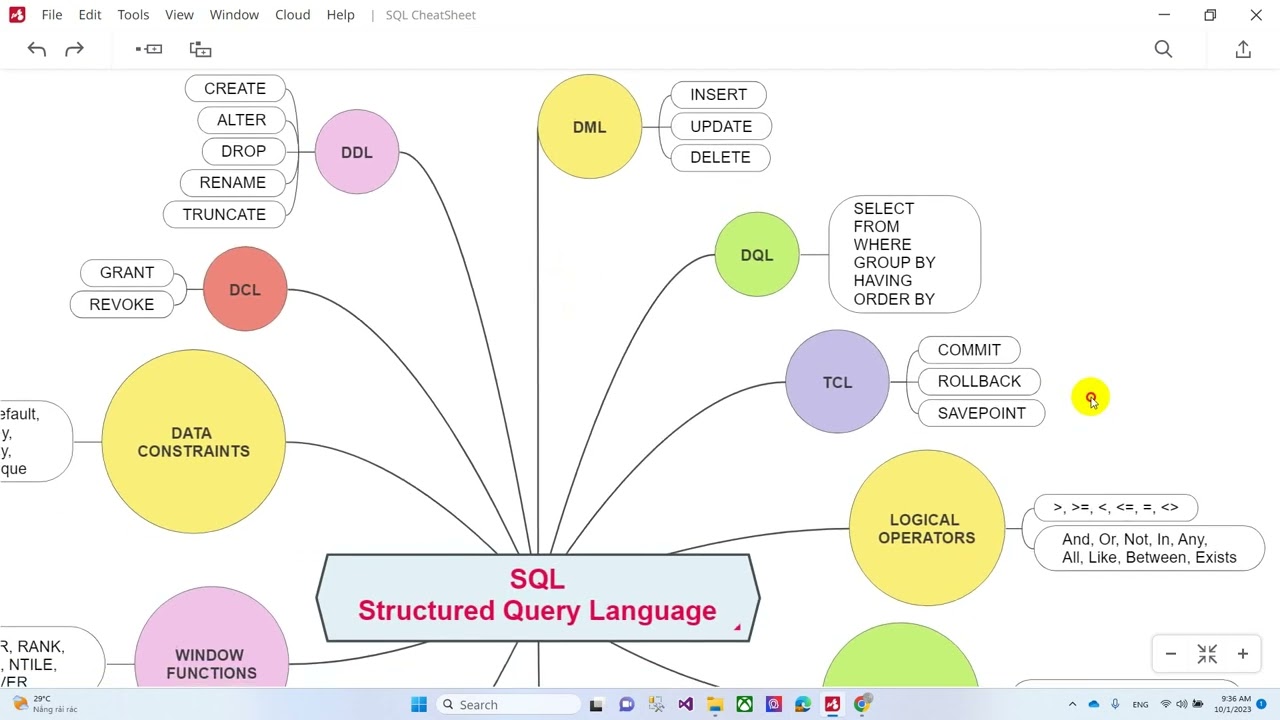The height and width of the screenshot is (720, 1280).
Task: Click the Undo arrow in the toolbar
Action: 37,49
